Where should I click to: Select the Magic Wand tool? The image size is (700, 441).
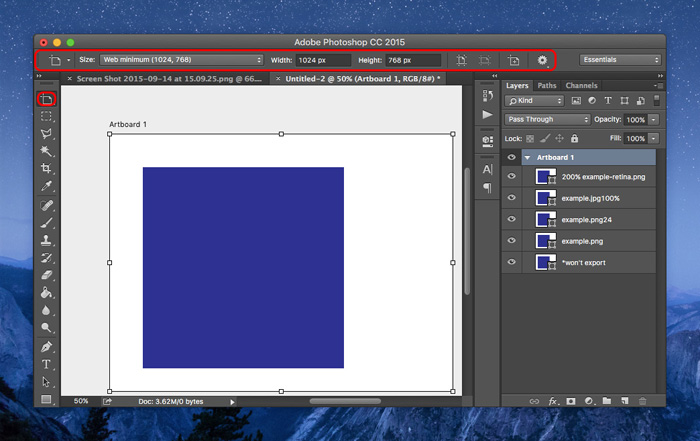tap(46, 151)
